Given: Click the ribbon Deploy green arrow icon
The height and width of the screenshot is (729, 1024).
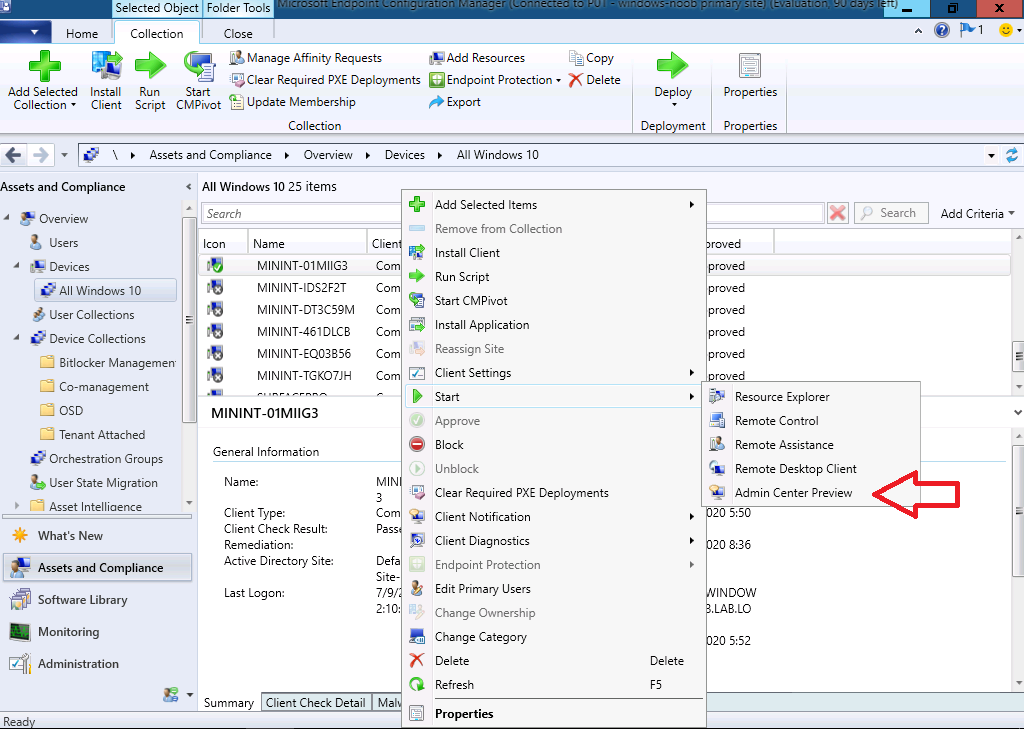Looking at the screenshot, I should point(673,66).
